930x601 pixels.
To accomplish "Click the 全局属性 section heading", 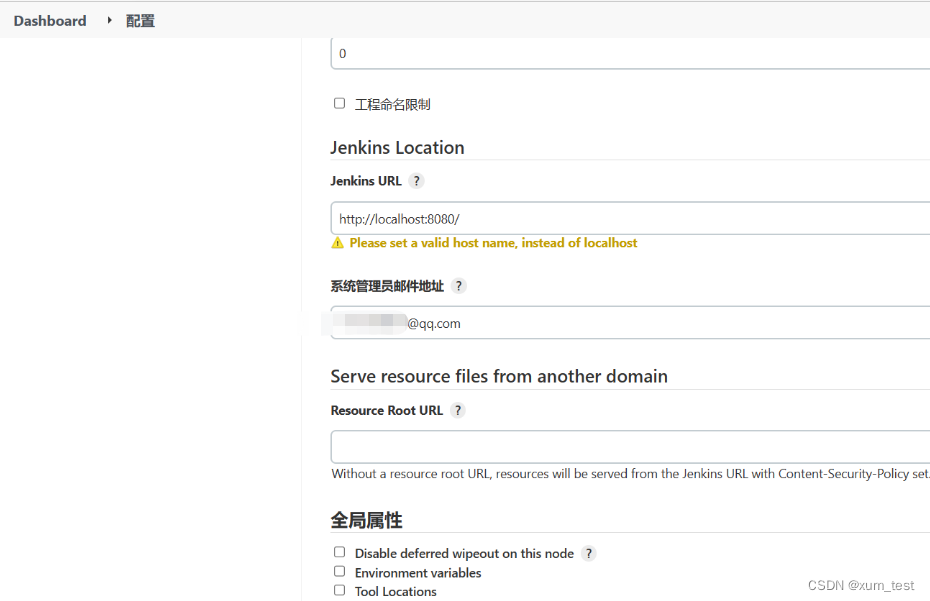I will click(367, 520).
